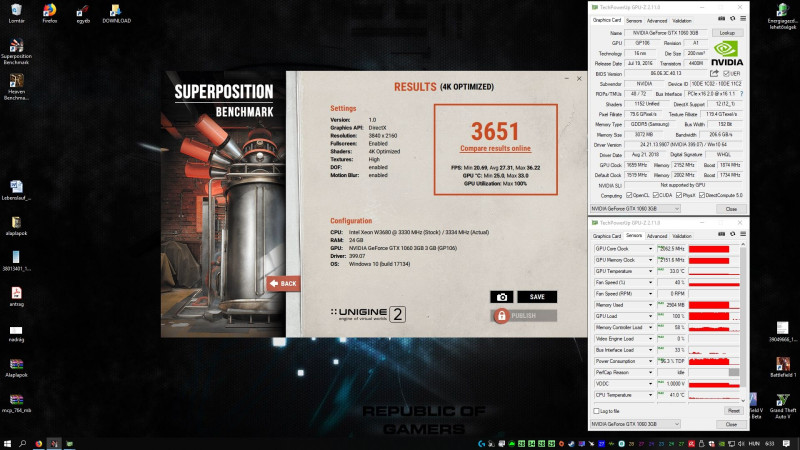Expand the GPU Load sensor dropdown
This screenshot has height=450, width=800.
[x=651, y=316]
